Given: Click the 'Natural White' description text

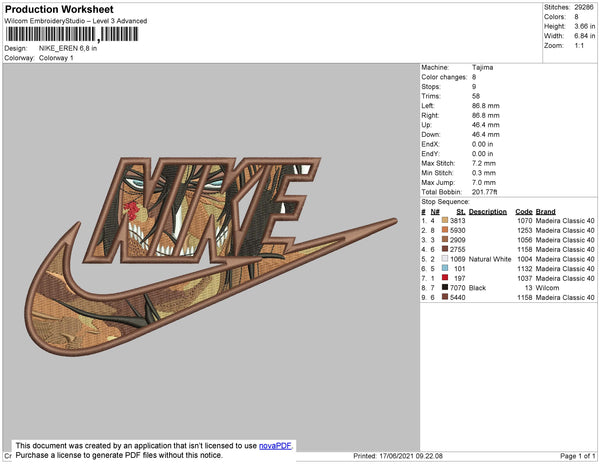Looking at the screenshot, I should tap(490, 259).
